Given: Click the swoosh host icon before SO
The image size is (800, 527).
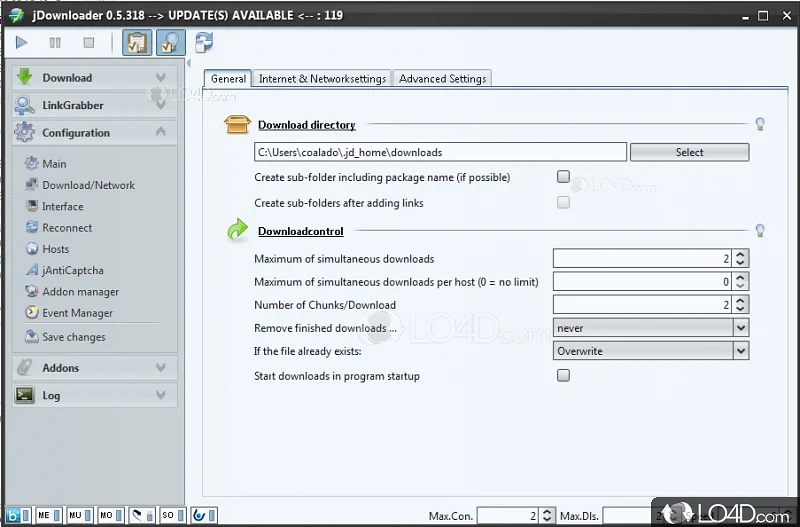Looking at the screenshot, I should 142,515.
